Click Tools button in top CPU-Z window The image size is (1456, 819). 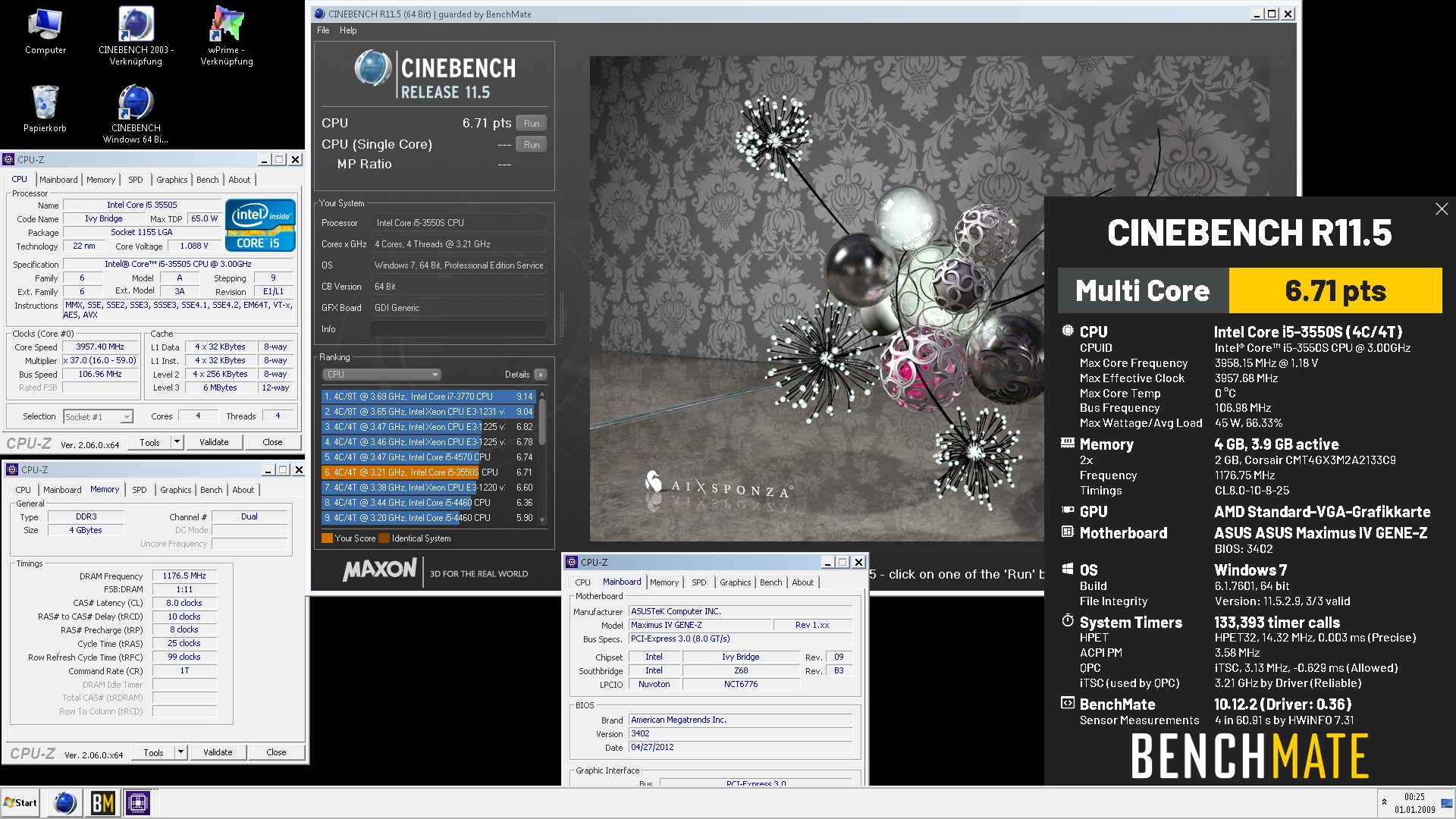click(149, 442)
